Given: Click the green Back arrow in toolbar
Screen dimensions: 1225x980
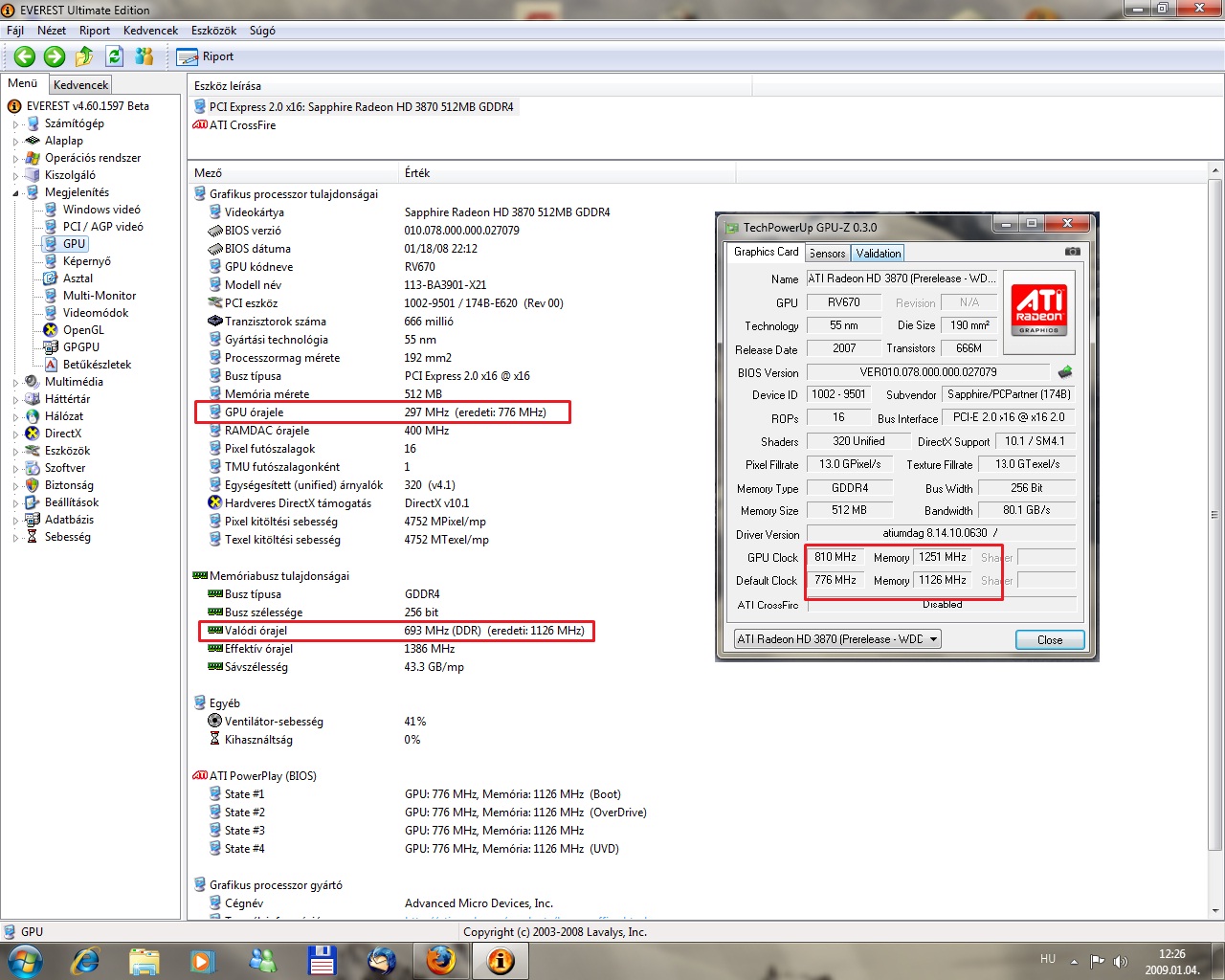Looking at the screenshot, I should point(25,56).
